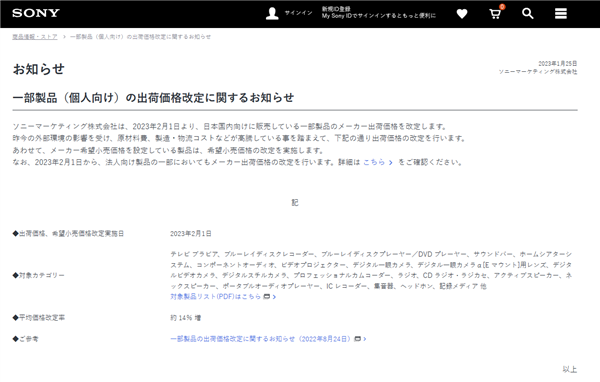Click 新規ID登録 registration link
Viewport: 600px width, 382px height.
[336, 9]
